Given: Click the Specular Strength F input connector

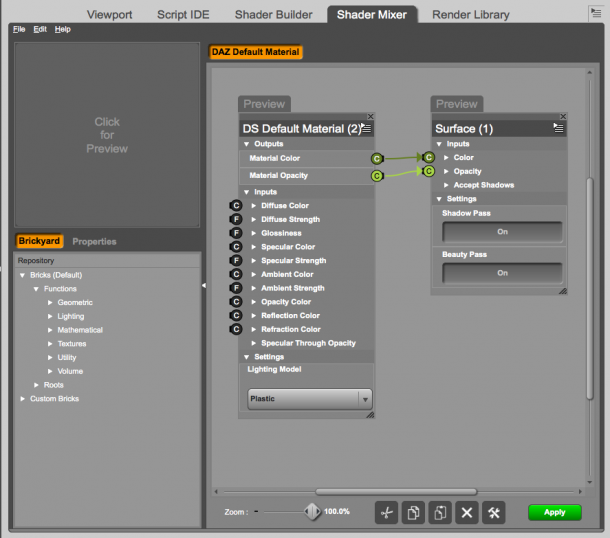Looking at the screenshot, I should click(x=236, y=260).
